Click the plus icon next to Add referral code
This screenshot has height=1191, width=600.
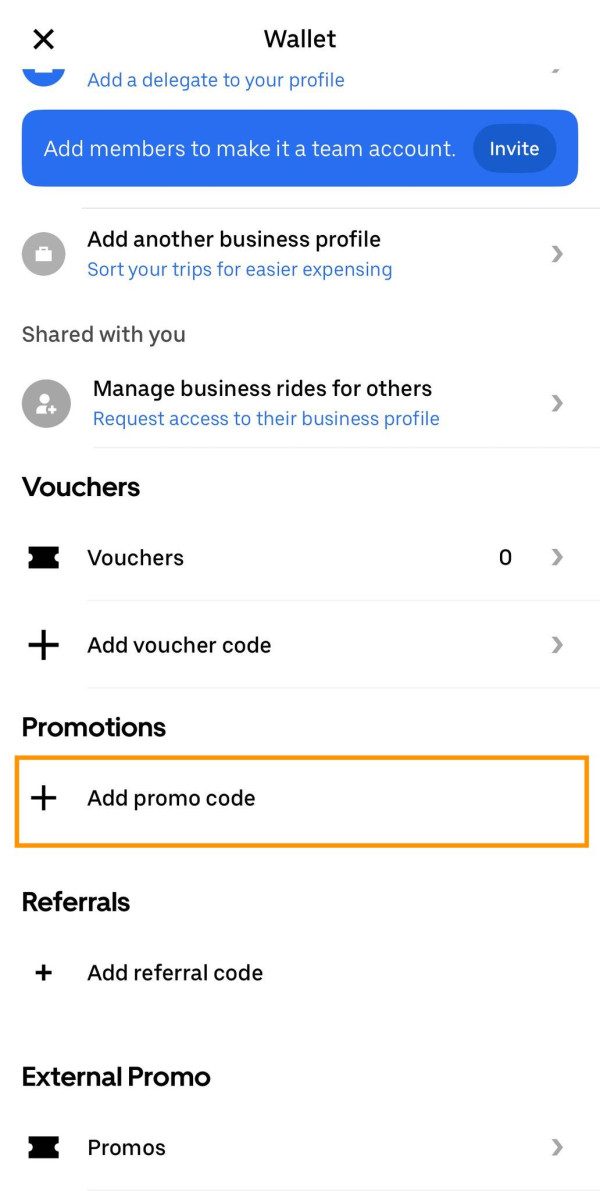(x=42, y=972)
